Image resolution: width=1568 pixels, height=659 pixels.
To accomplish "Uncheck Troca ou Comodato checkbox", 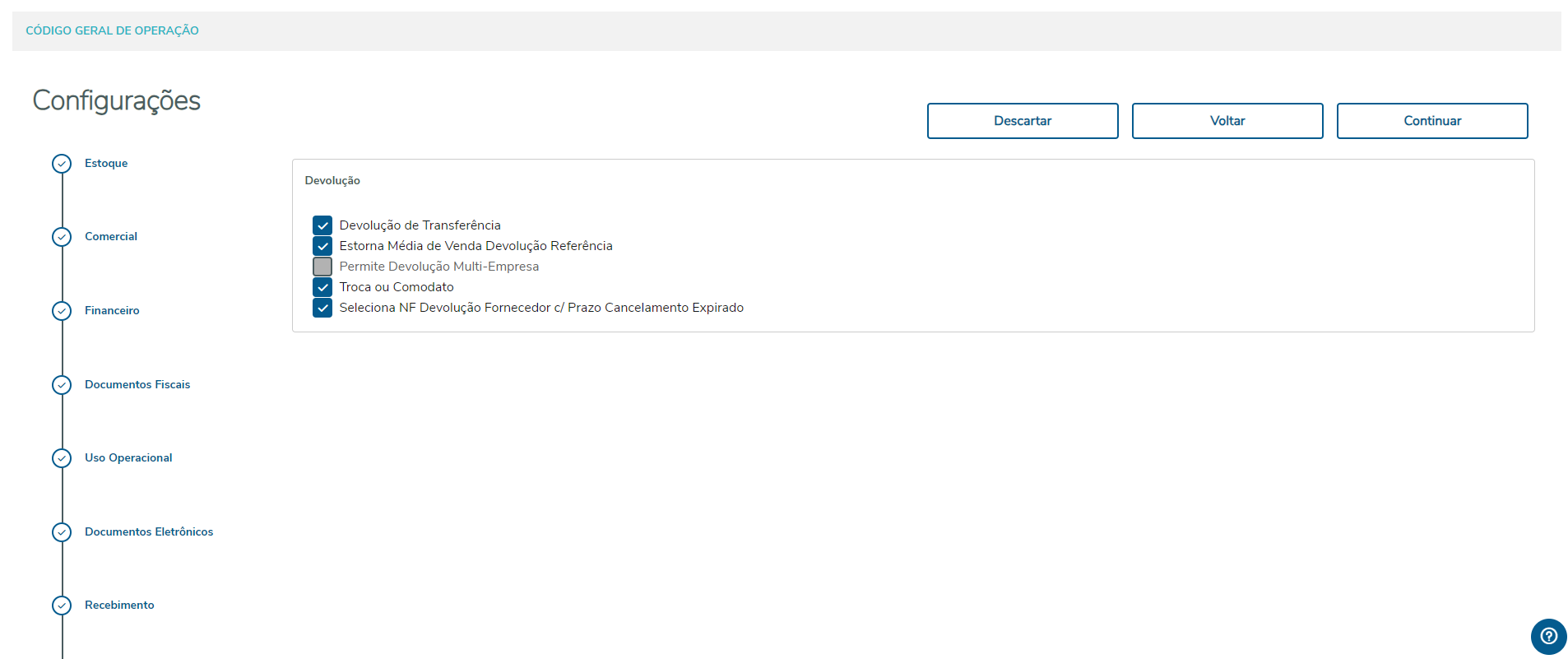I will point(322,287).
